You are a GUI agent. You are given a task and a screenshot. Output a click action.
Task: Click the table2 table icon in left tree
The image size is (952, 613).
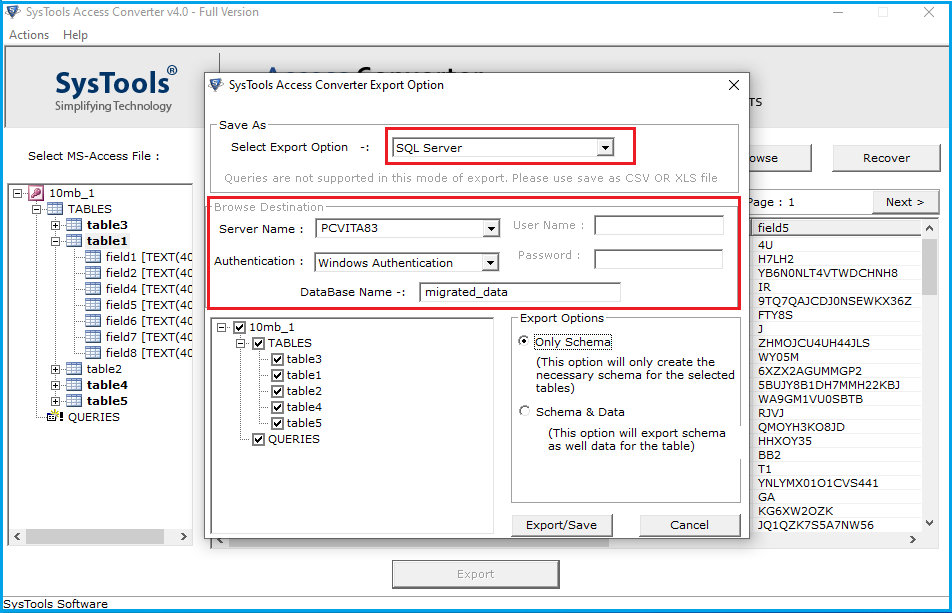point(75,369)
